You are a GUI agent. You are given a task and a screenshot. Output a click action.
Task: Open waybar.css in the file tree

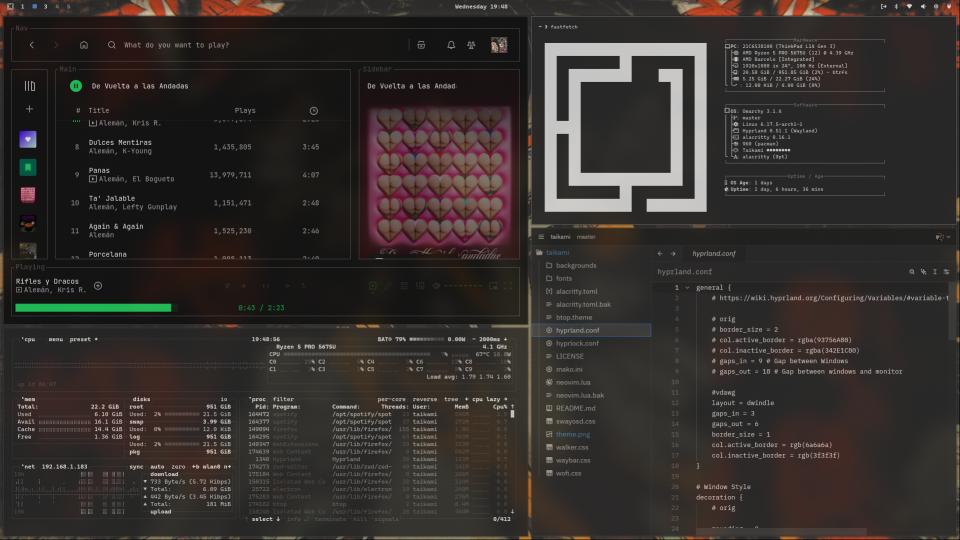(573, 460)
